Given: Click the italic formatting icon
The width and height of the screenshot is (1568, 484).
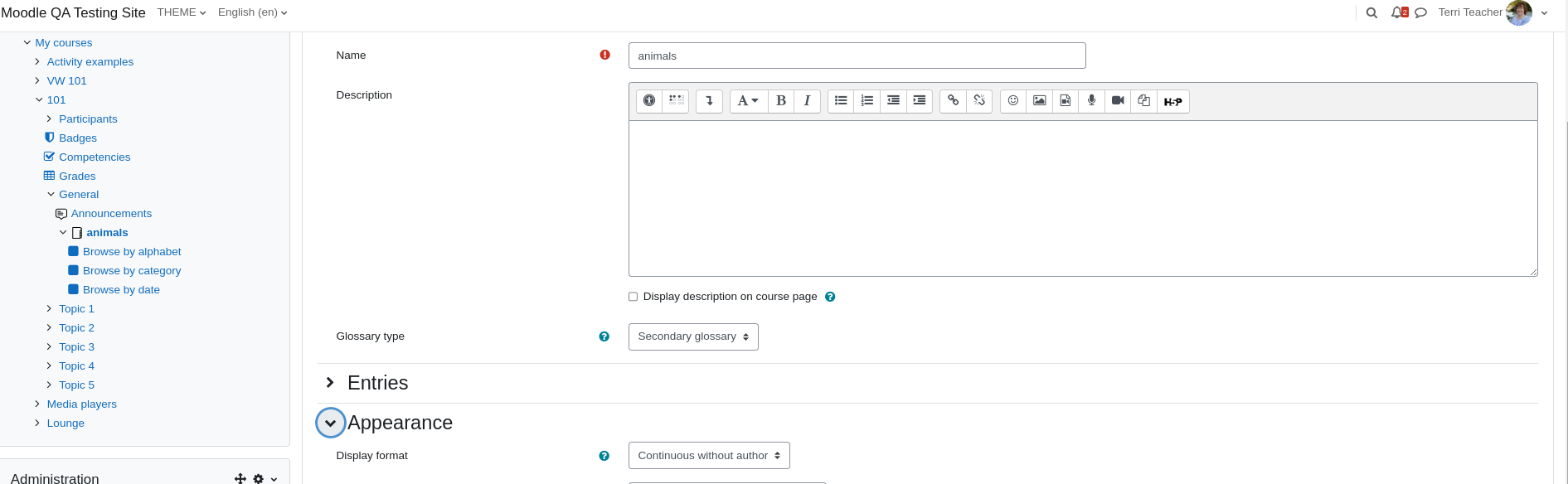Looking at the screenshot, I should click(807, 101).
